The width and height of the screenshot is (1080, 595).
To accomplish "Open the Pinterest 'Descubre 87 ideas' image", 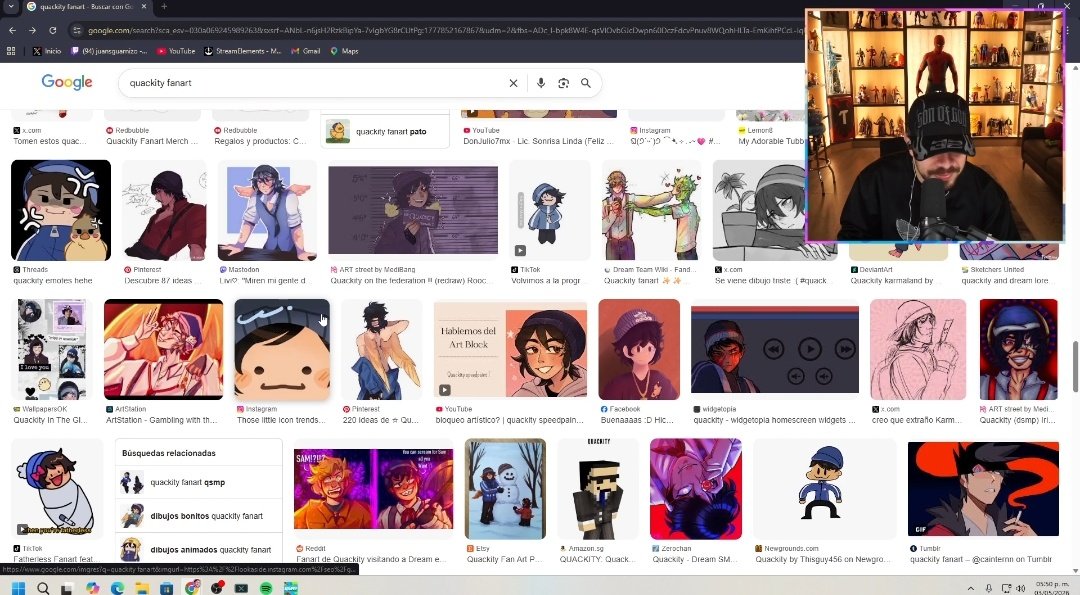I will tap(164, 210).
